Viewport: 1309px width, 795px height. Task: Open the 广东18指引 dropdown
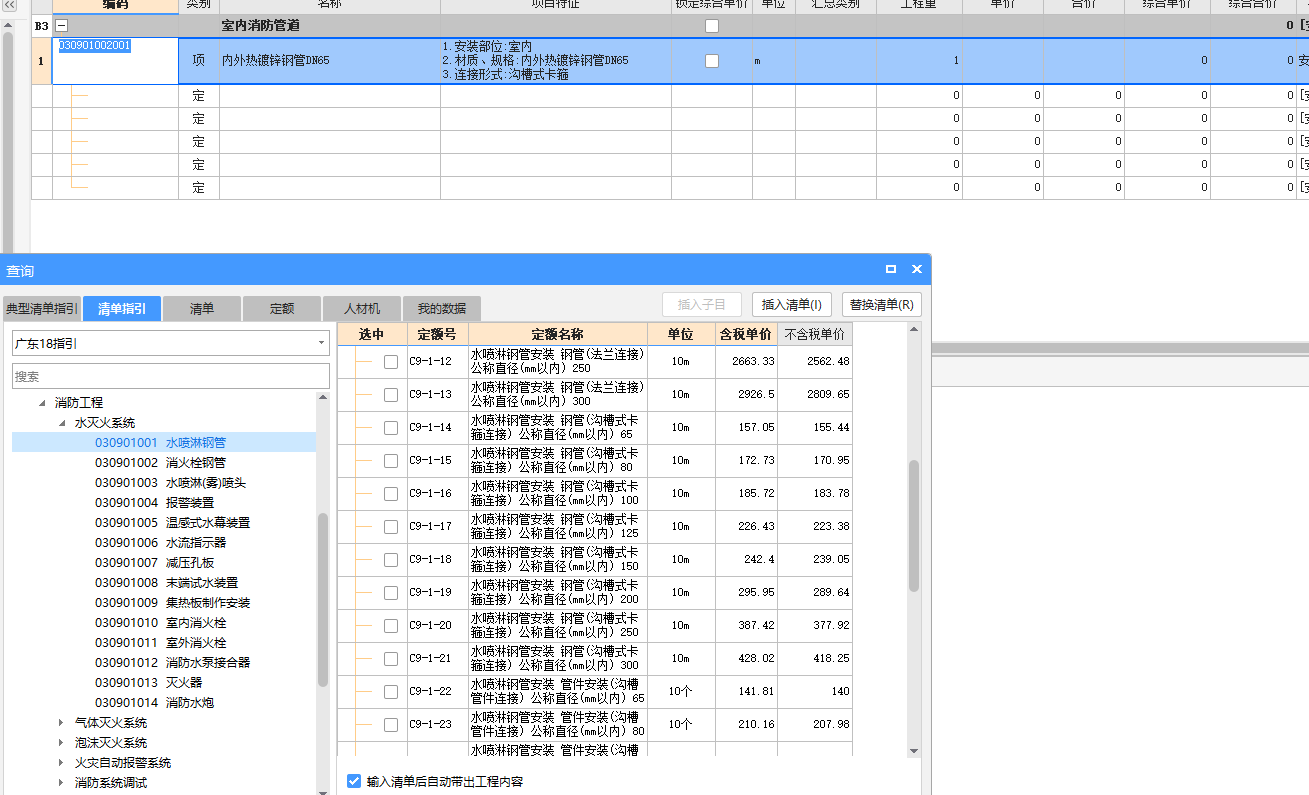point(322,344)
